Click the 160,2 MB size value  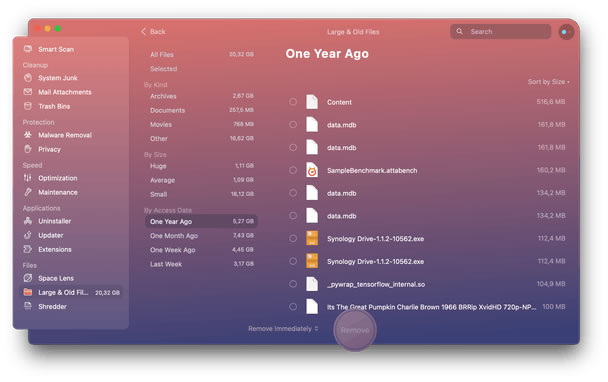551,170
